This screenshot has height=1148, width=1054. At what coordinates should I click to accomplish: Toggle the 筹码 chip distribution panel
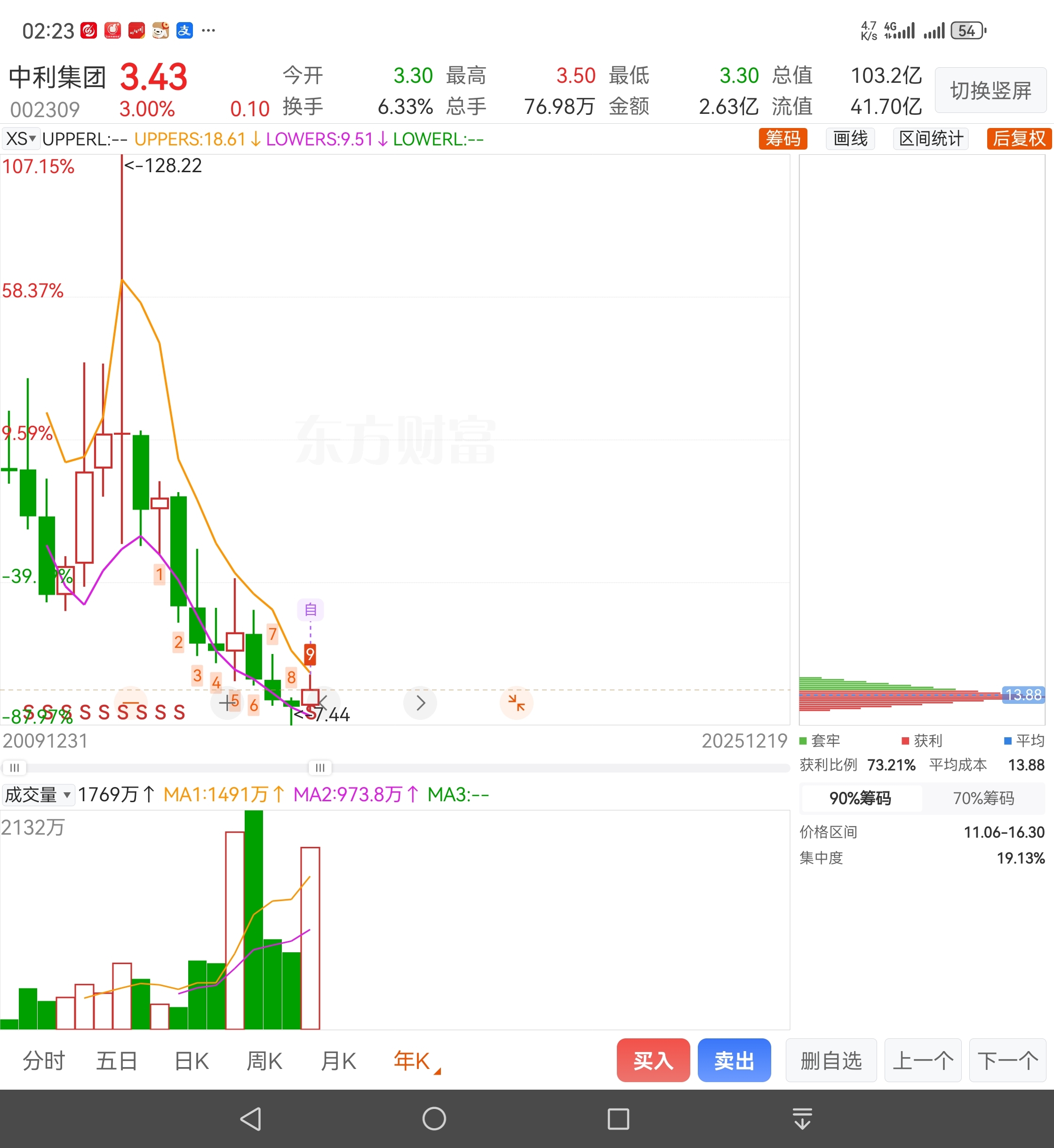click(x=783, y=139)
